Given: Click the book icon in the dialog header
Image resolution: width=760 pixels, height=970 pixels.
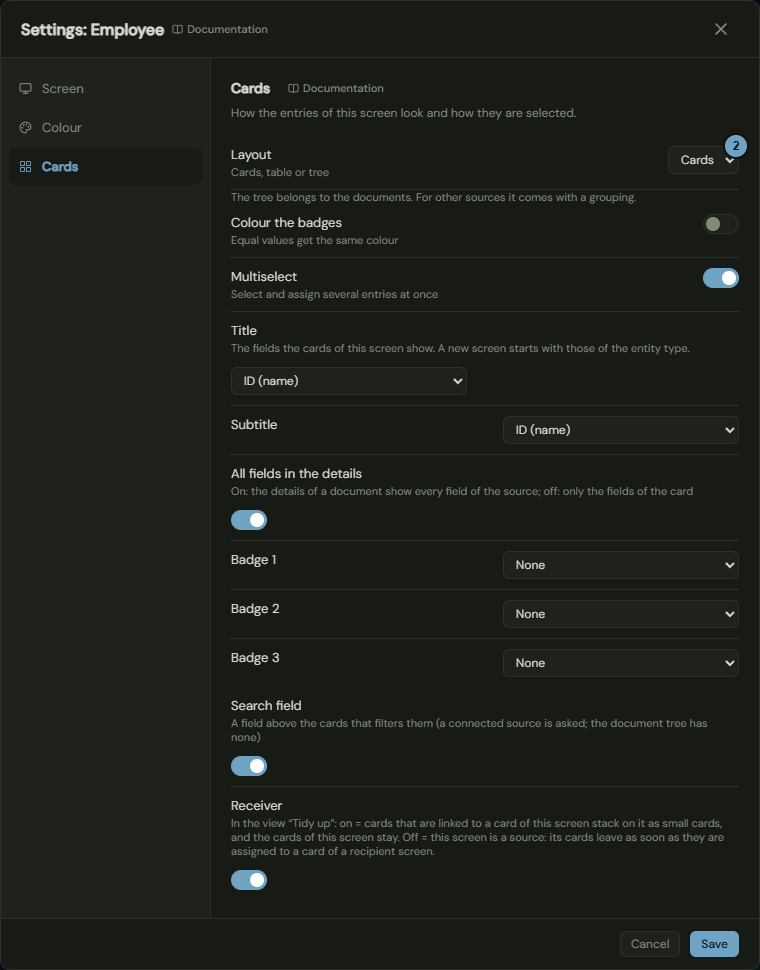Looking at the screenshot, I should pos(177,29).
